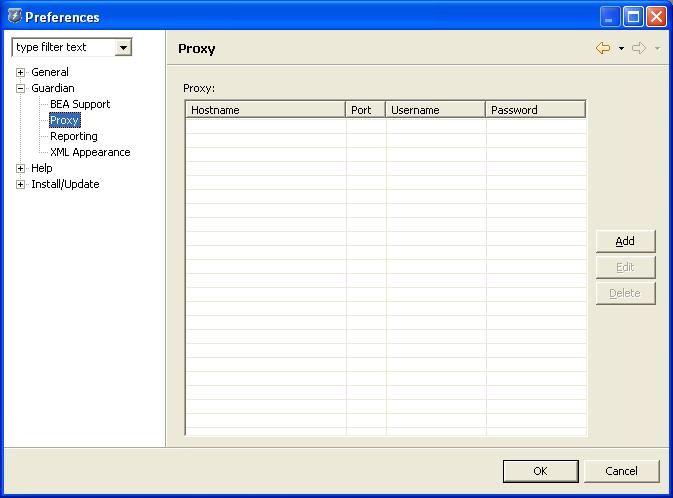The image size is (673, 498).
Task: Click the Username column header
Action: [435, 110]
